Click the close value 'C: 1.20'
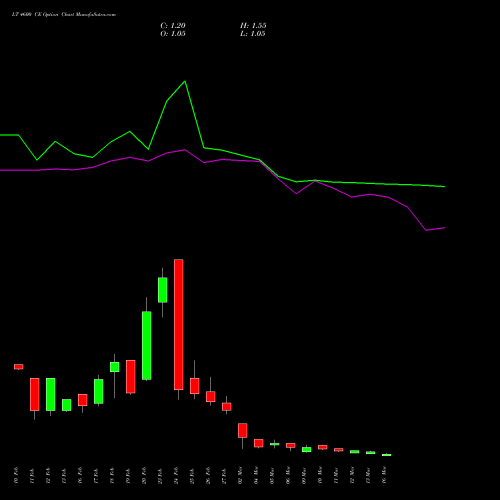 (173, 26)
